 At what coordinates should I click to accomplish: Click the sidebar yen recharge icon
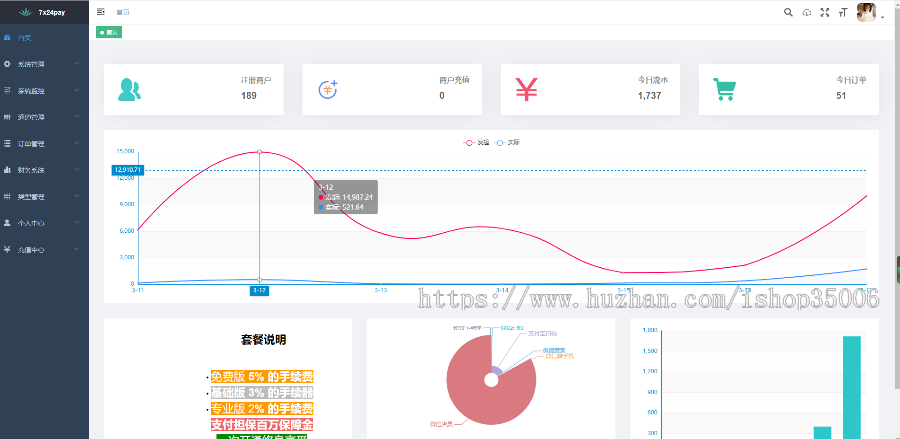pos(7,250)
